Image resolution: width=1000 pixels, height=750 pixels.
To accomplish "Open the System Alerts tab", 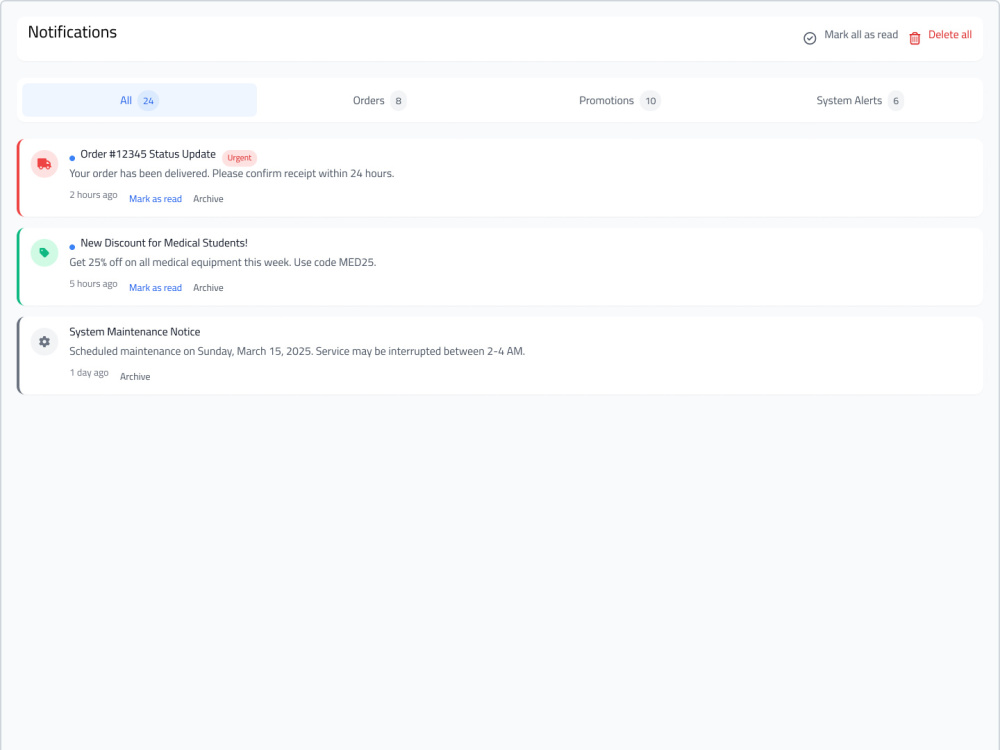I will (859, 100).
